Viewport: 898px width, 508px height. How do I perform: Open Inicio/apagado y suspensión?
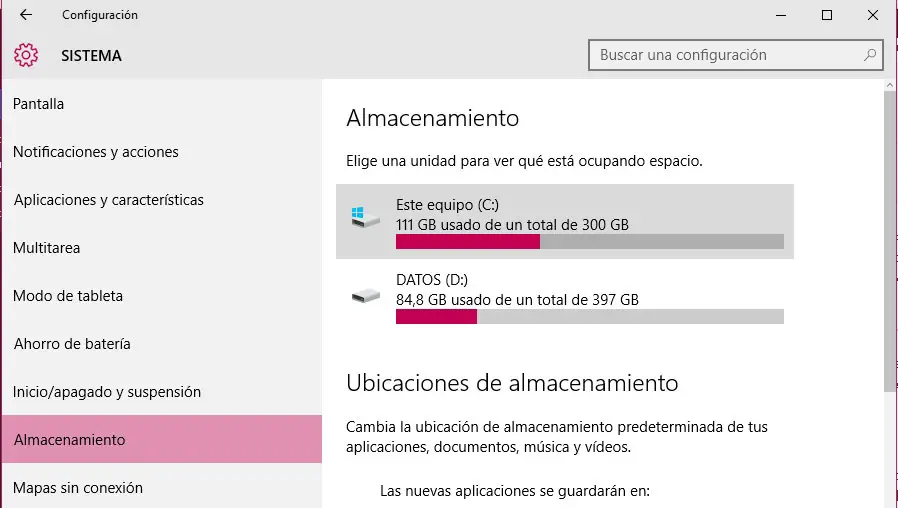tap(107, 392)
